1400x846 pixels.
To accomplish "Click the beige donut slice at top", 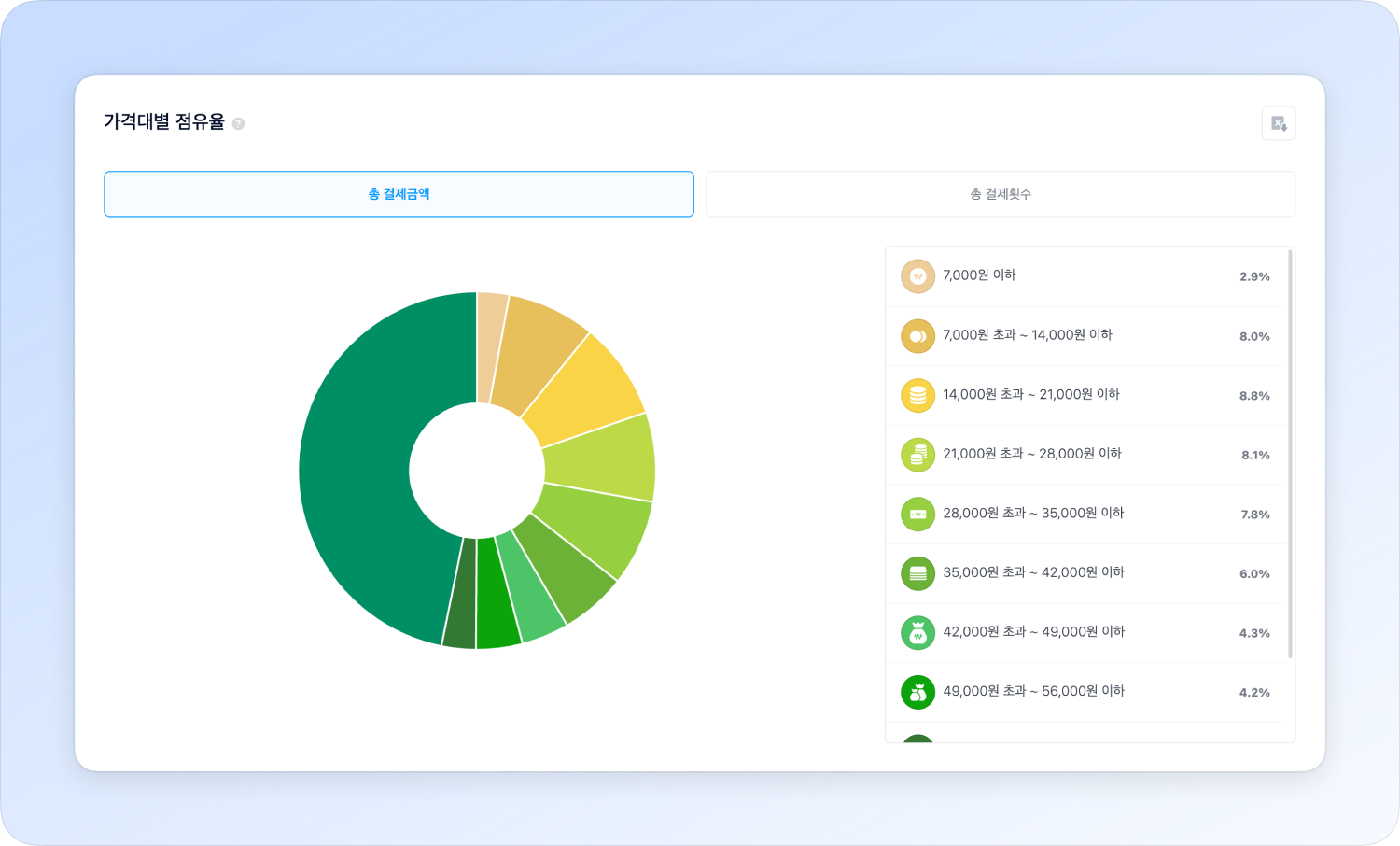I will coord(489,347).
